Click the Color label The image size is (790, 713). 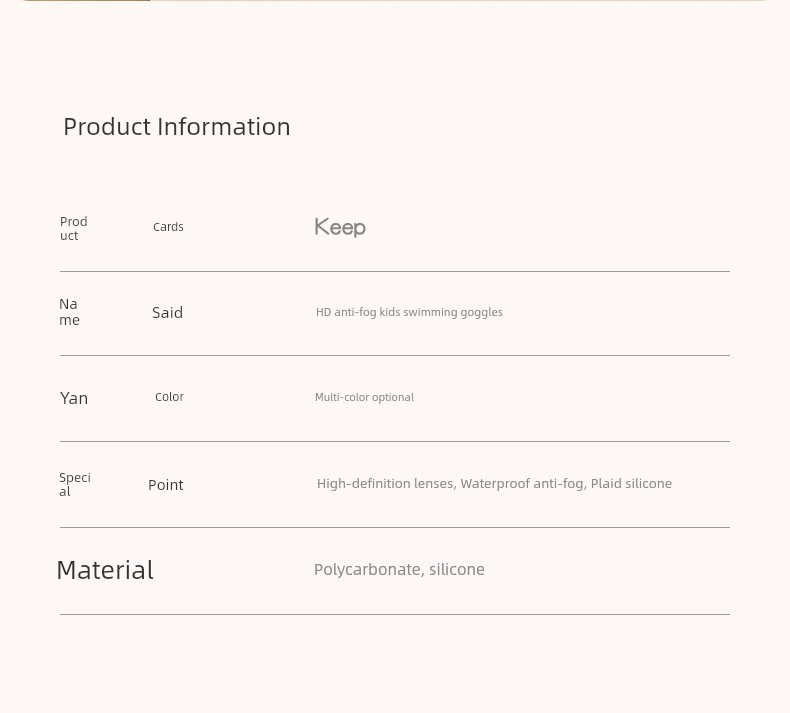169,397
